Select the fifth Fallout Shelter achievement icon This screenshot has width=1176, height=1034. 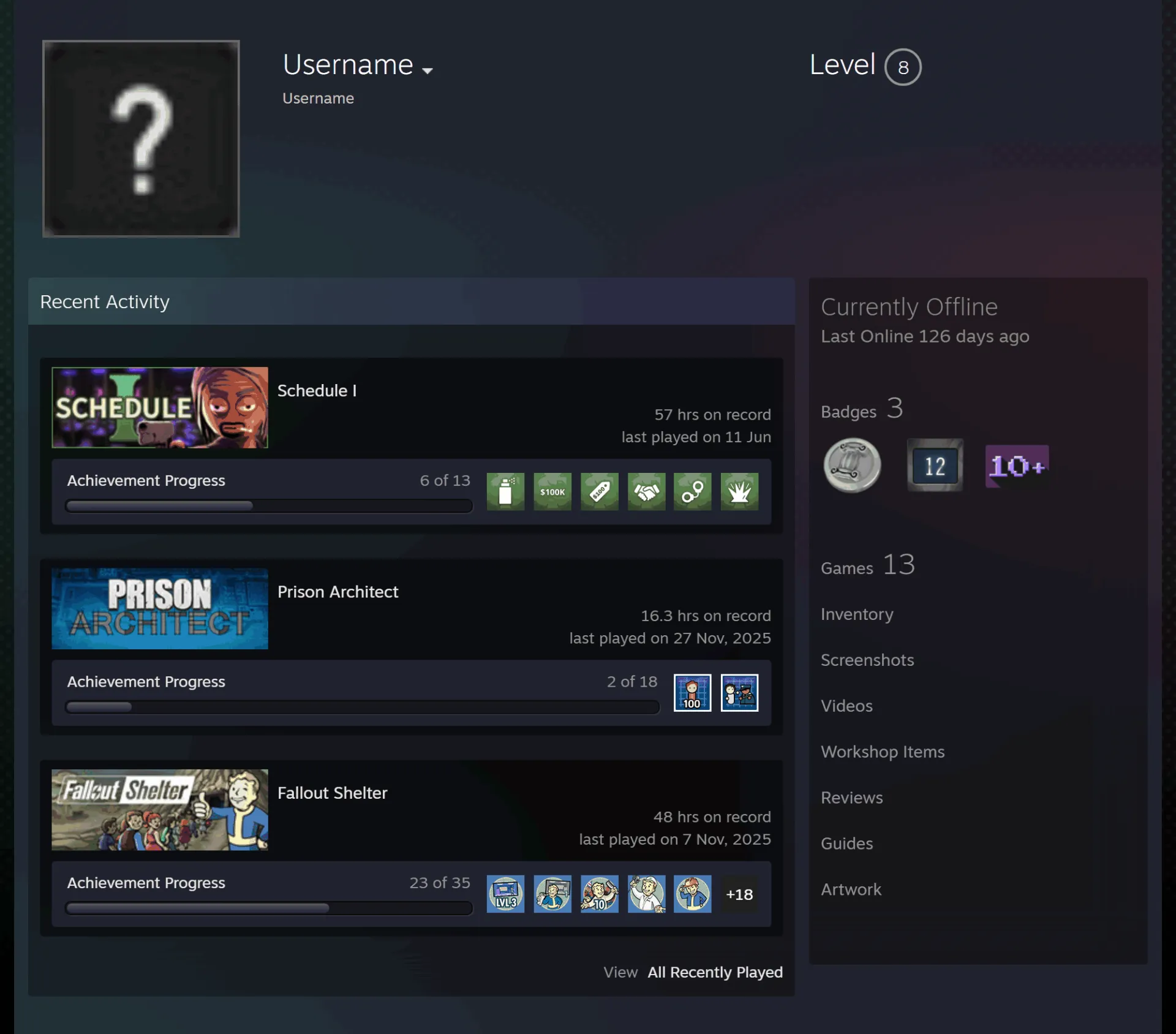693,894
